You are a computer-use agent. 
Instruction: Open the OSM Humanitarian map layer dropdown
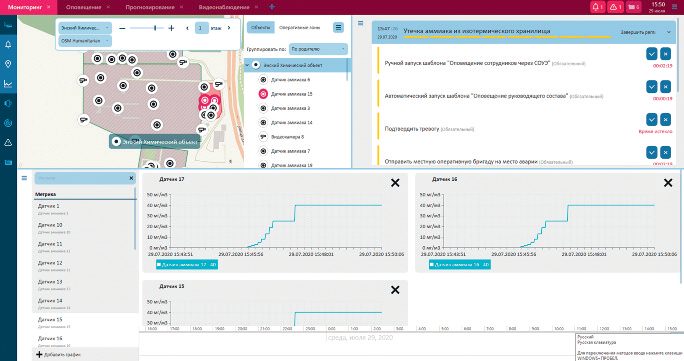point(85,41)
